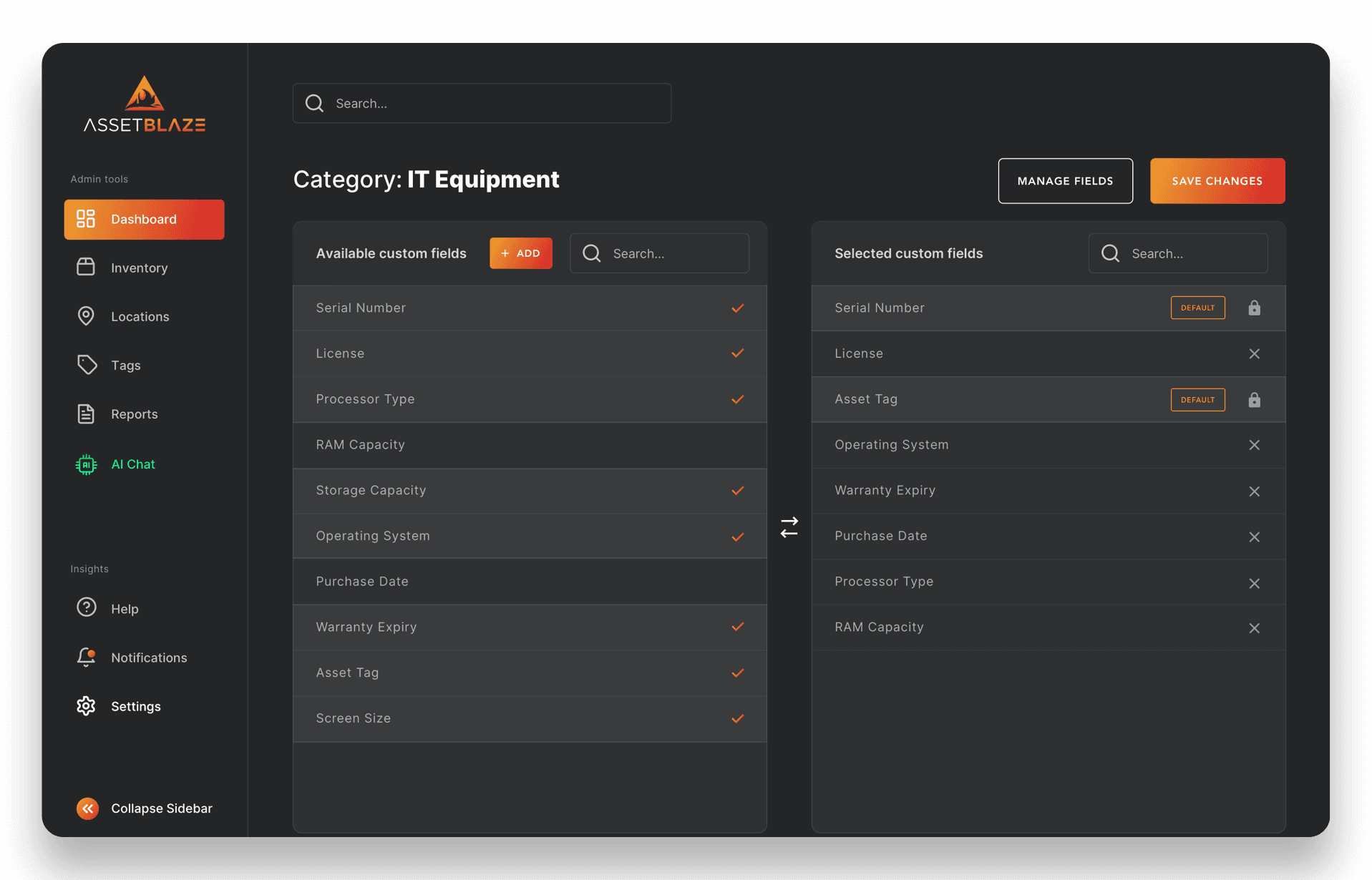Remove Operating System from selected fields
Screen dimensions: 1372x880
tap(1254, 445)
